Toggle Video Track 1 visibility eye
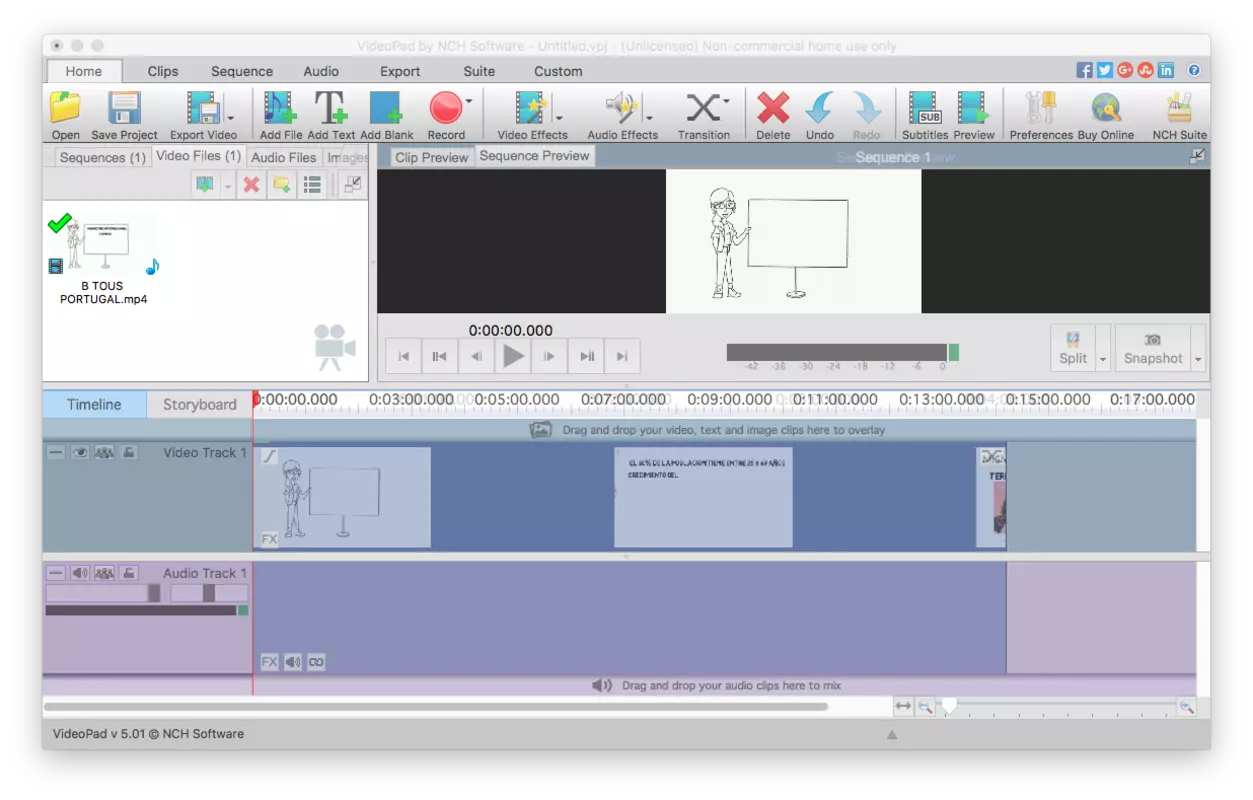 pos(80,453)
